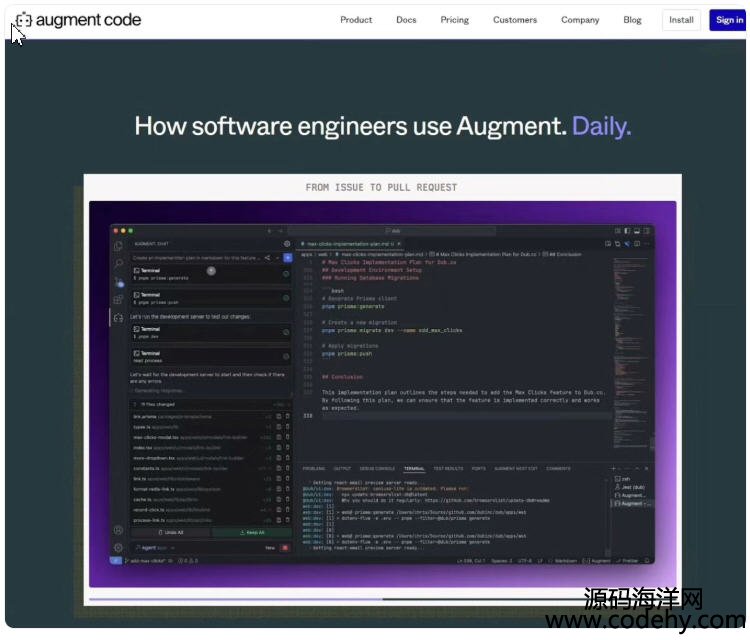Toggle the primary sidebar layout icon
The height and width of the screenshot is (640, 750).
627,231
